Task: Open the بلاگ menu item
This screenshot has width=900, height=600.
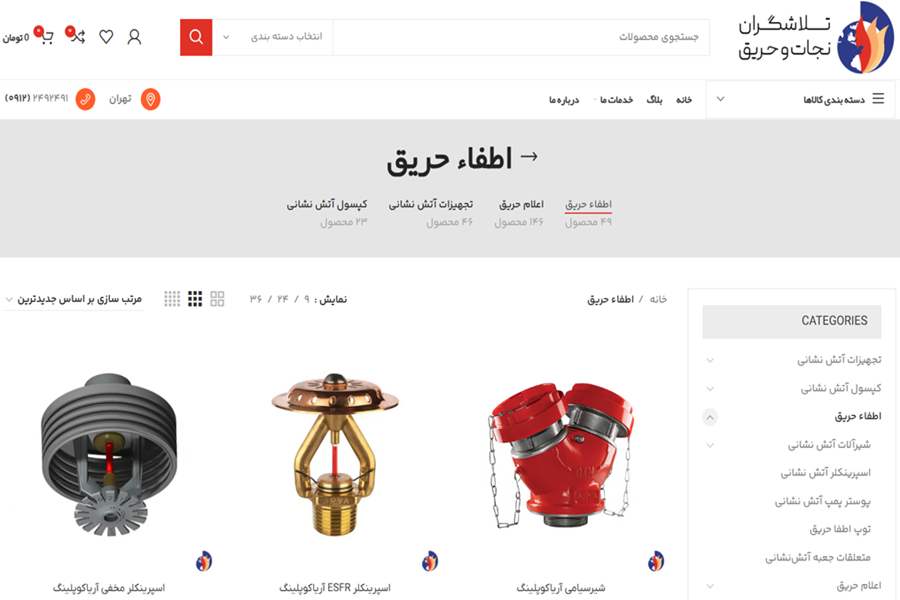Action: [x=654, y=100]
